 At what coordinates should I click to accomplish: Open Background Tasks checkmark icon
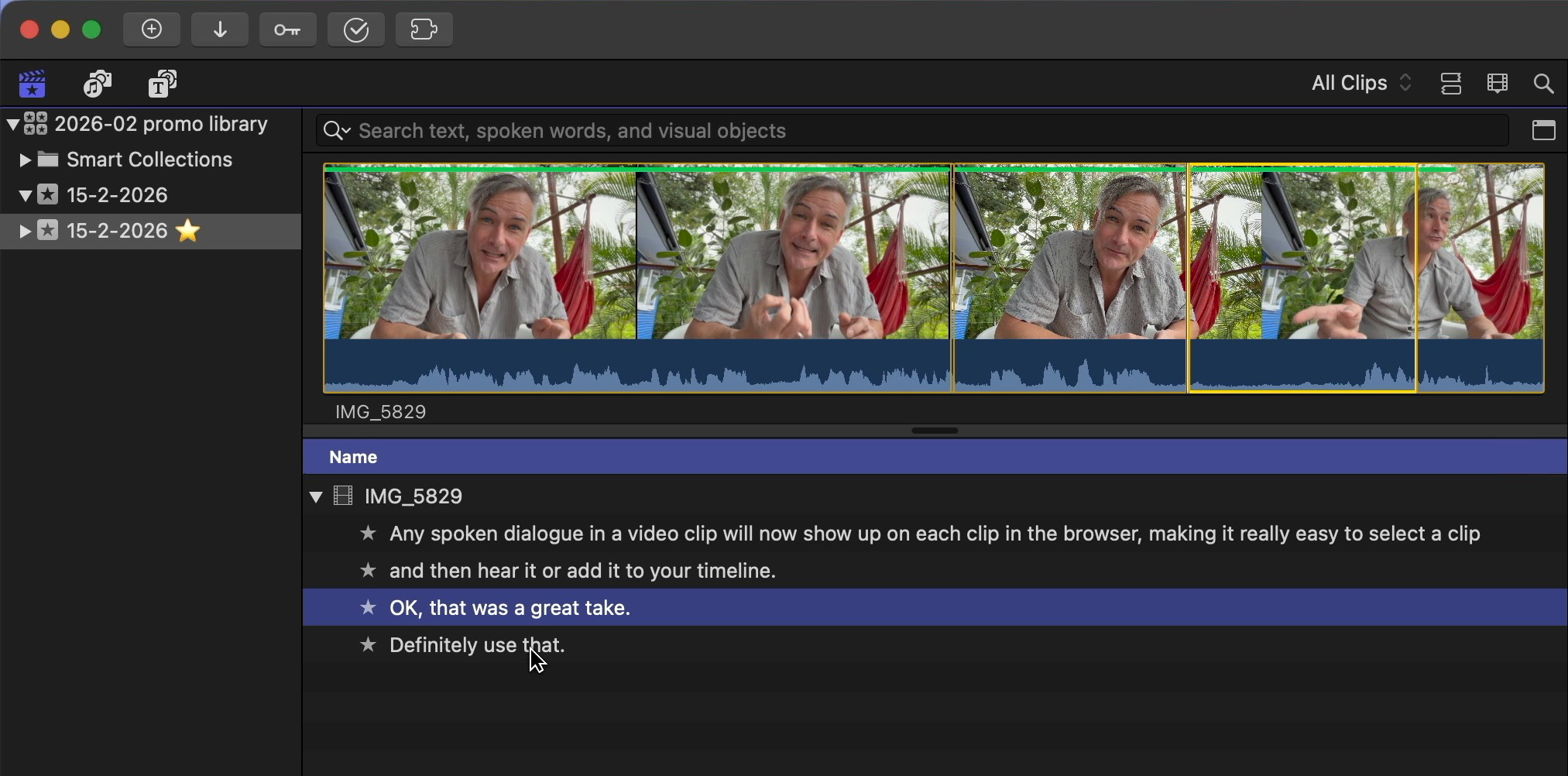pos(355,29)
